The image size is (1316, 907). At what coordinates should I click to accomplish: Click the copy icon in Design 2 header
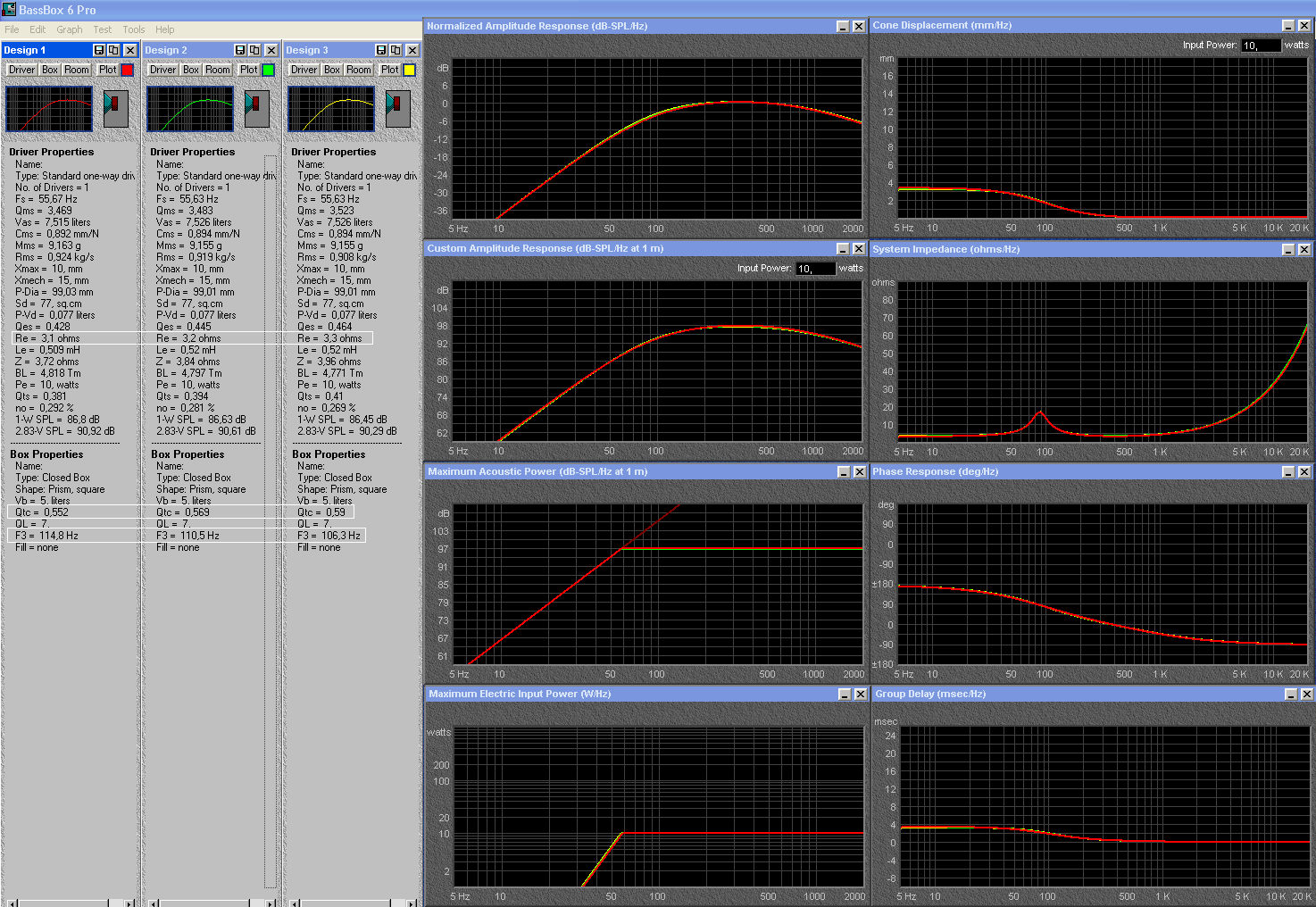click(254, 50)
